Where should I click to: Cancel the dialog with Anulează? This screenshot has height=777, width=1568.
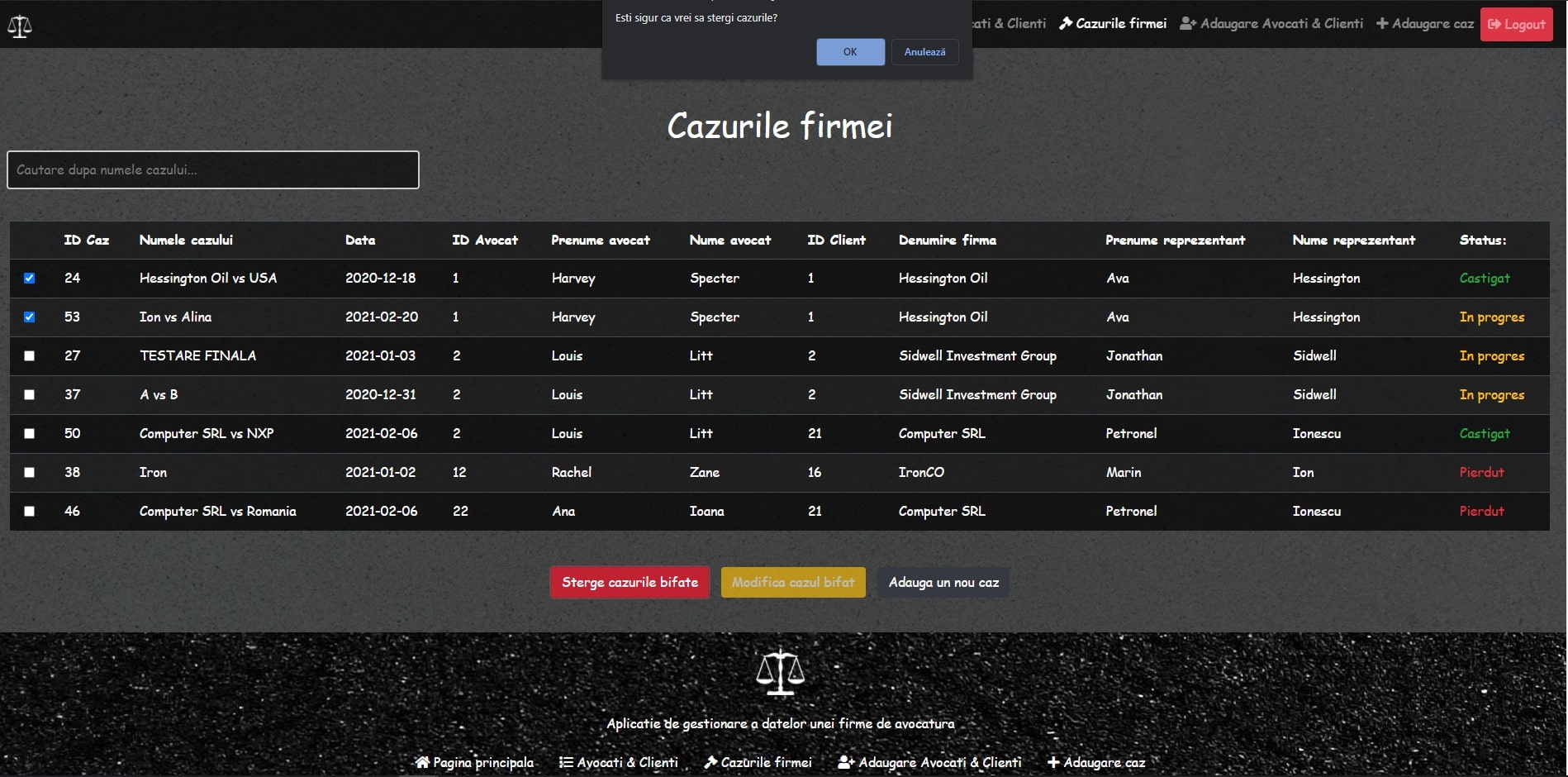924,52
